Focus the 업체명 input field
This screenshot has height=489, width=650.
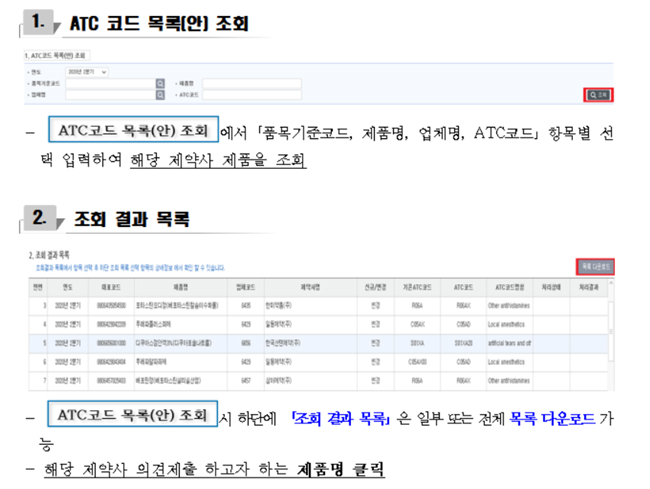click(110, 95)
